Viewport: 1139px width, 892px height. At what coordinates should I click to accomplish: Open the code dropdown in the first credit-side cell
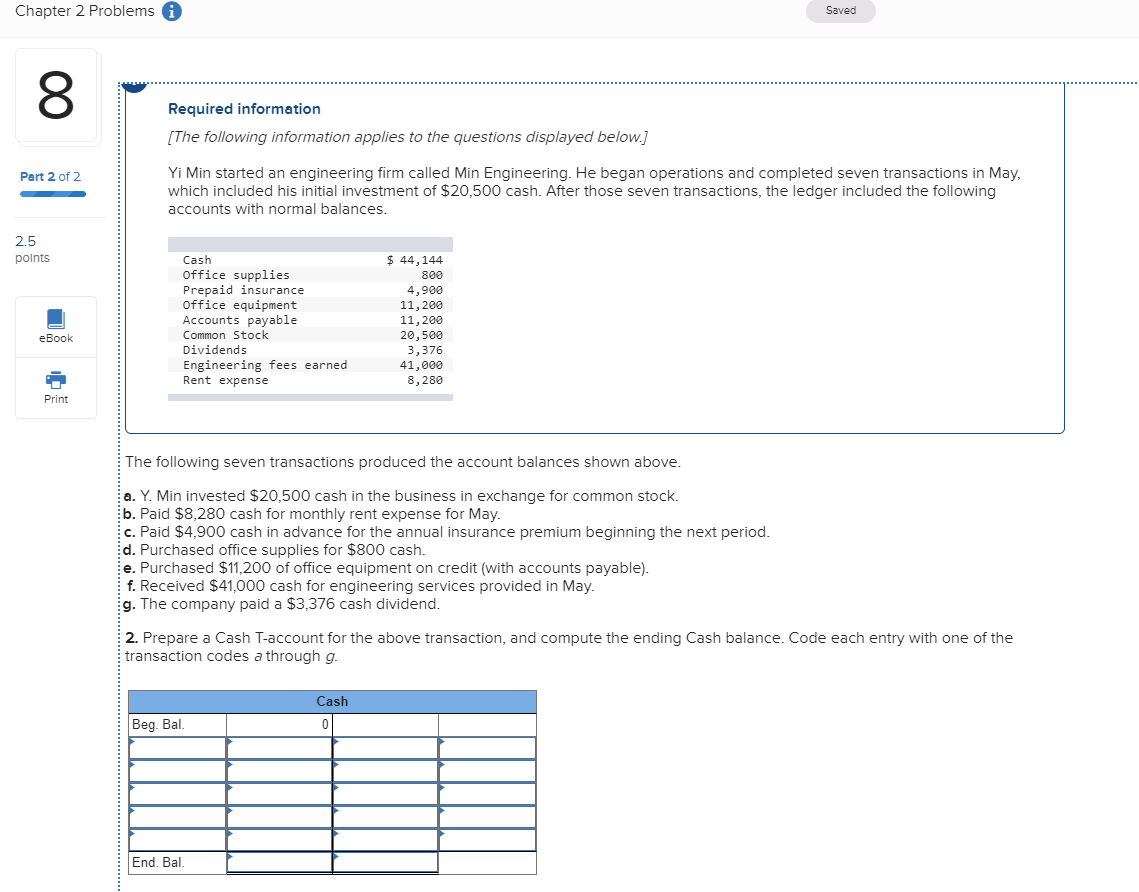(385, 747)
